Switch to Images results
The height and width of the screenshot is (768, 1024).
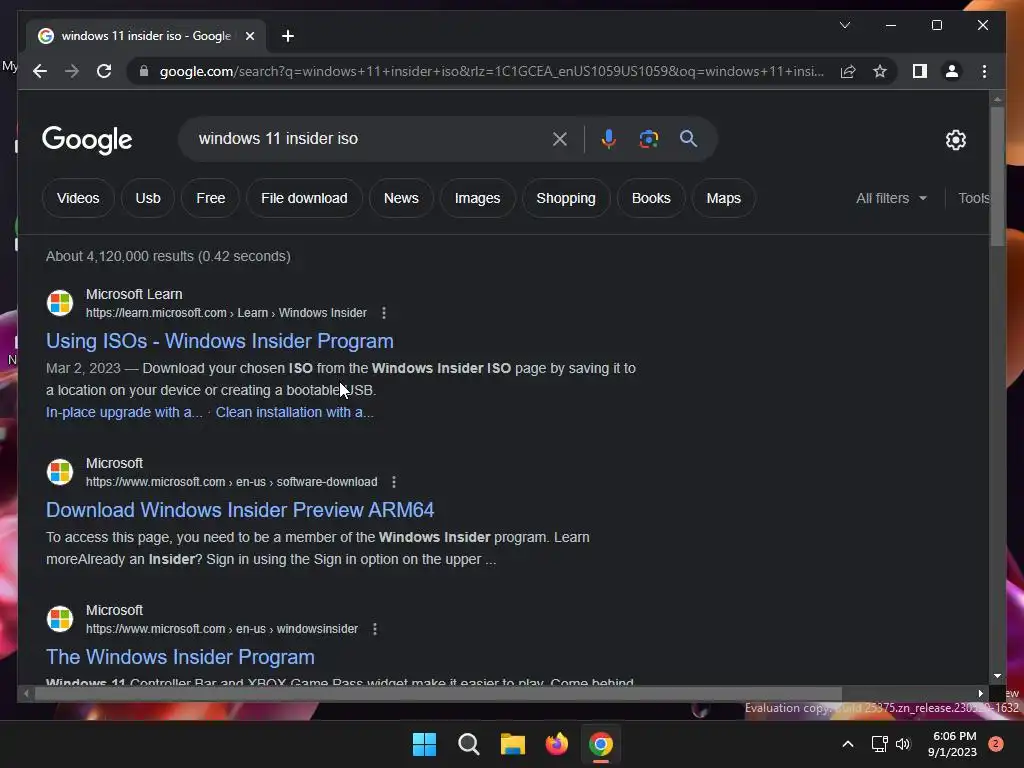[x=477, y=198]
